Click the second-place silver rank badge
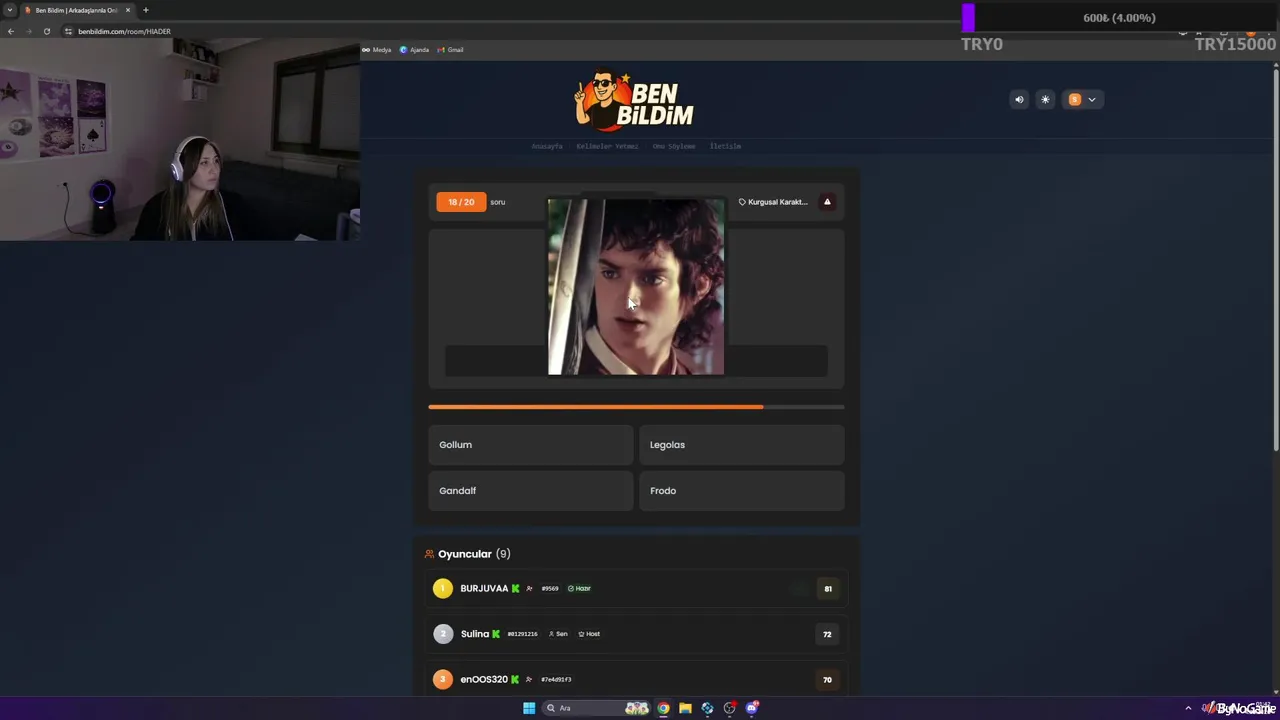Image resolution: width=1280 pixels, height=720 pixels. coord(443,634)
